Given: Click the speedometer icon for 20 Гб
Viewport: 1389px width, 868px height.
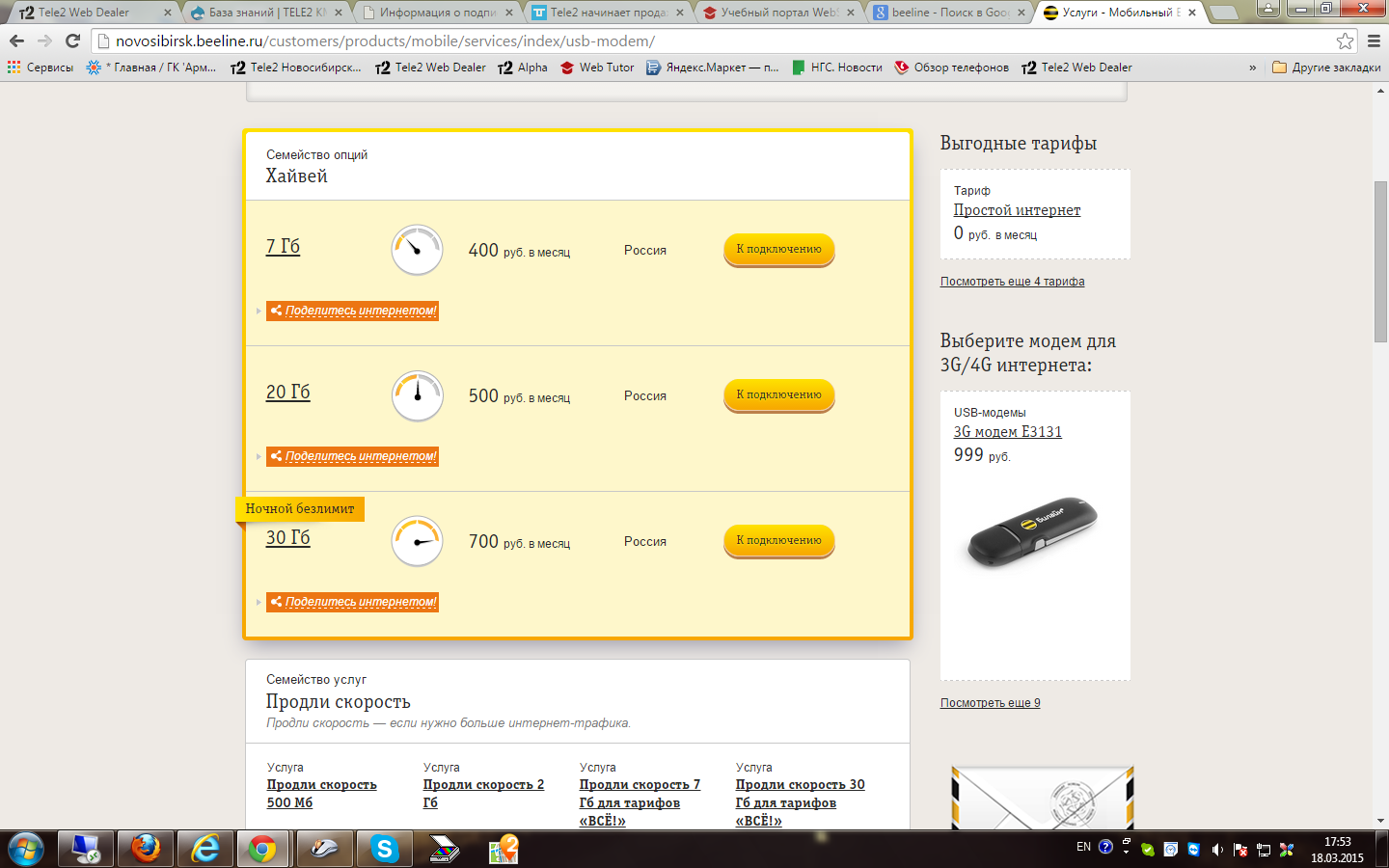Looking at the screenshot, I should coord(417,395).
